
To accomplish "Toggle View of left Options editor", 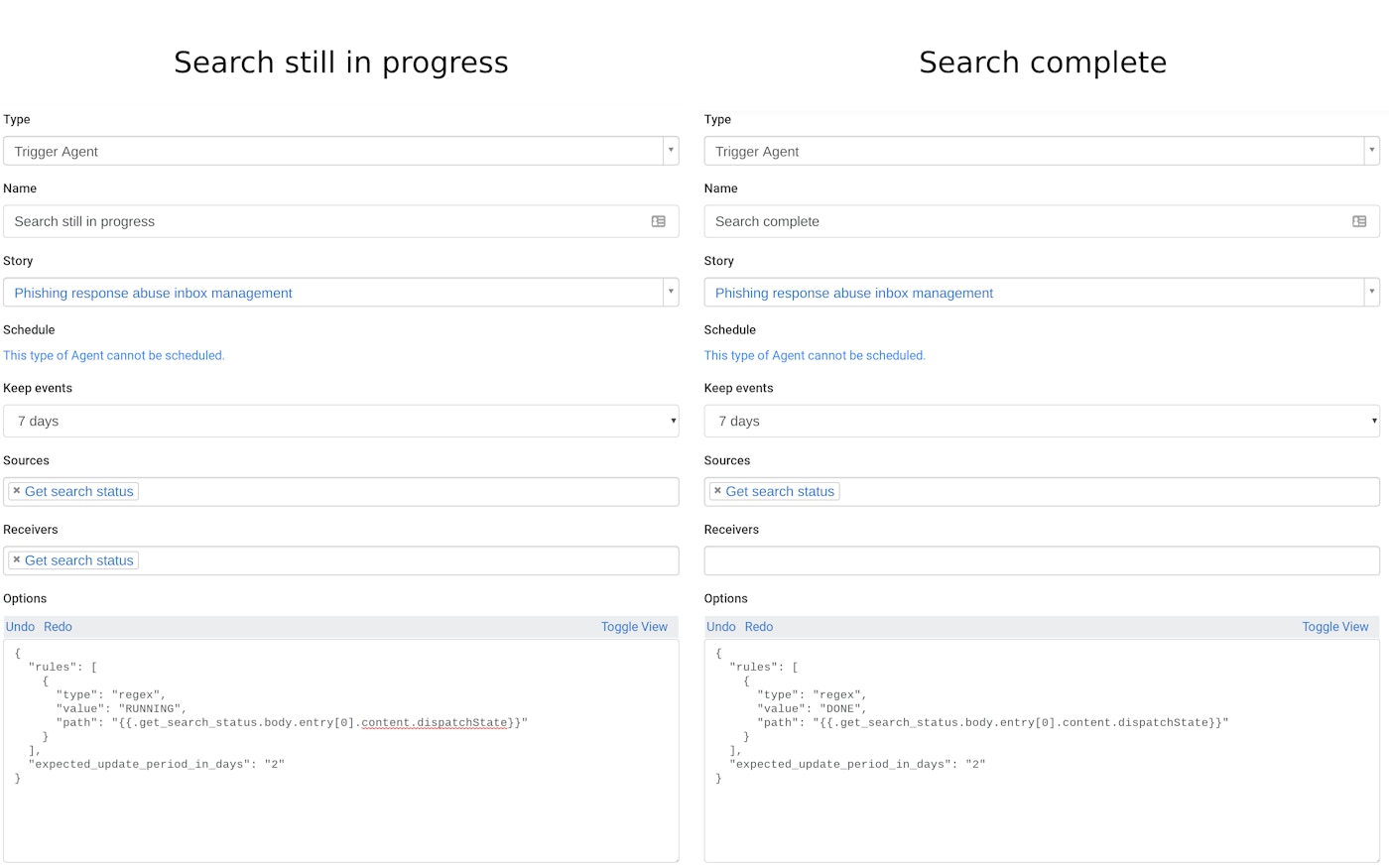I will pyautogui.click(x=634, y=627).
